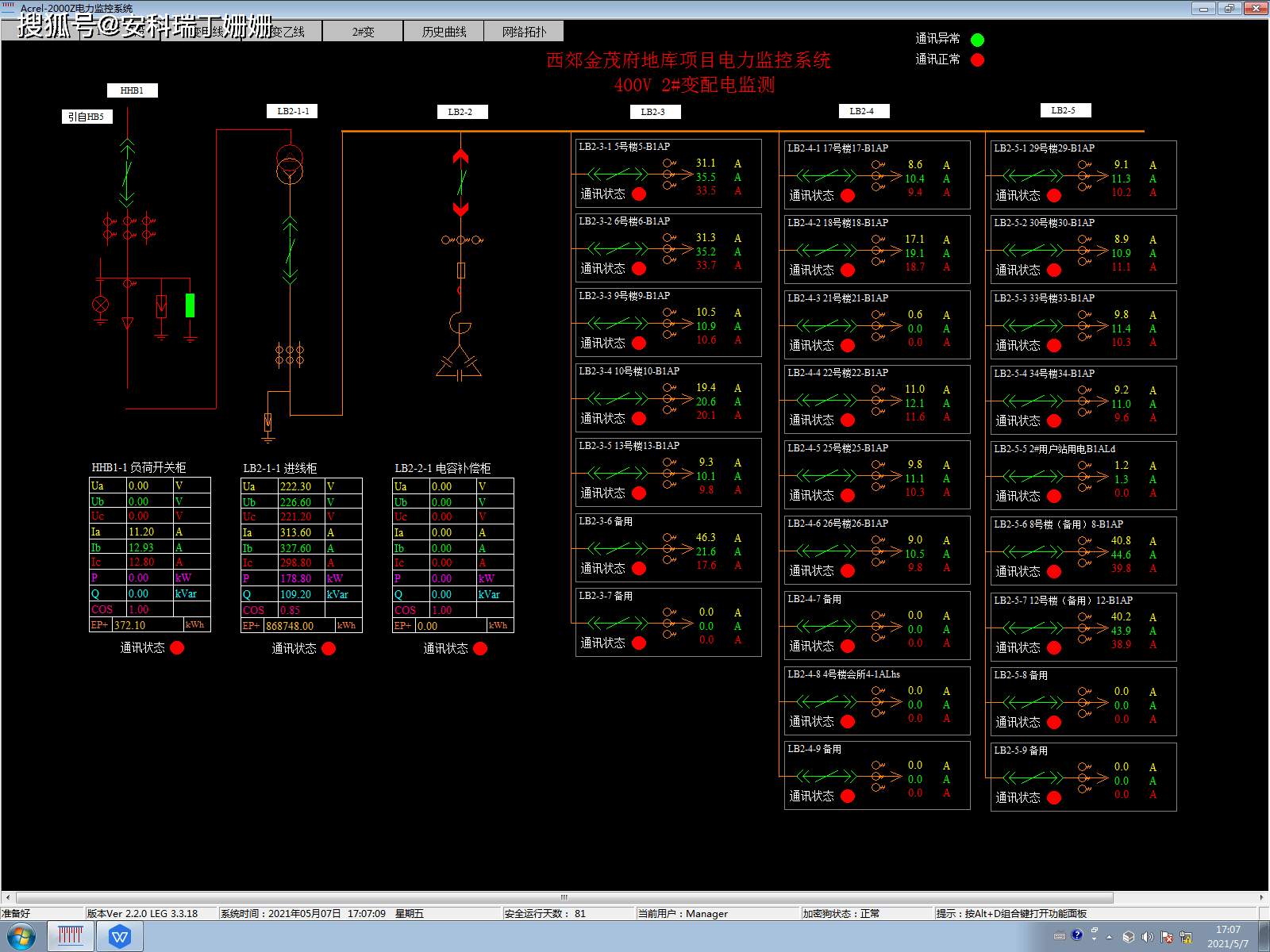Click the EP+ value field of LB2-1-1

tap(299, 625)
